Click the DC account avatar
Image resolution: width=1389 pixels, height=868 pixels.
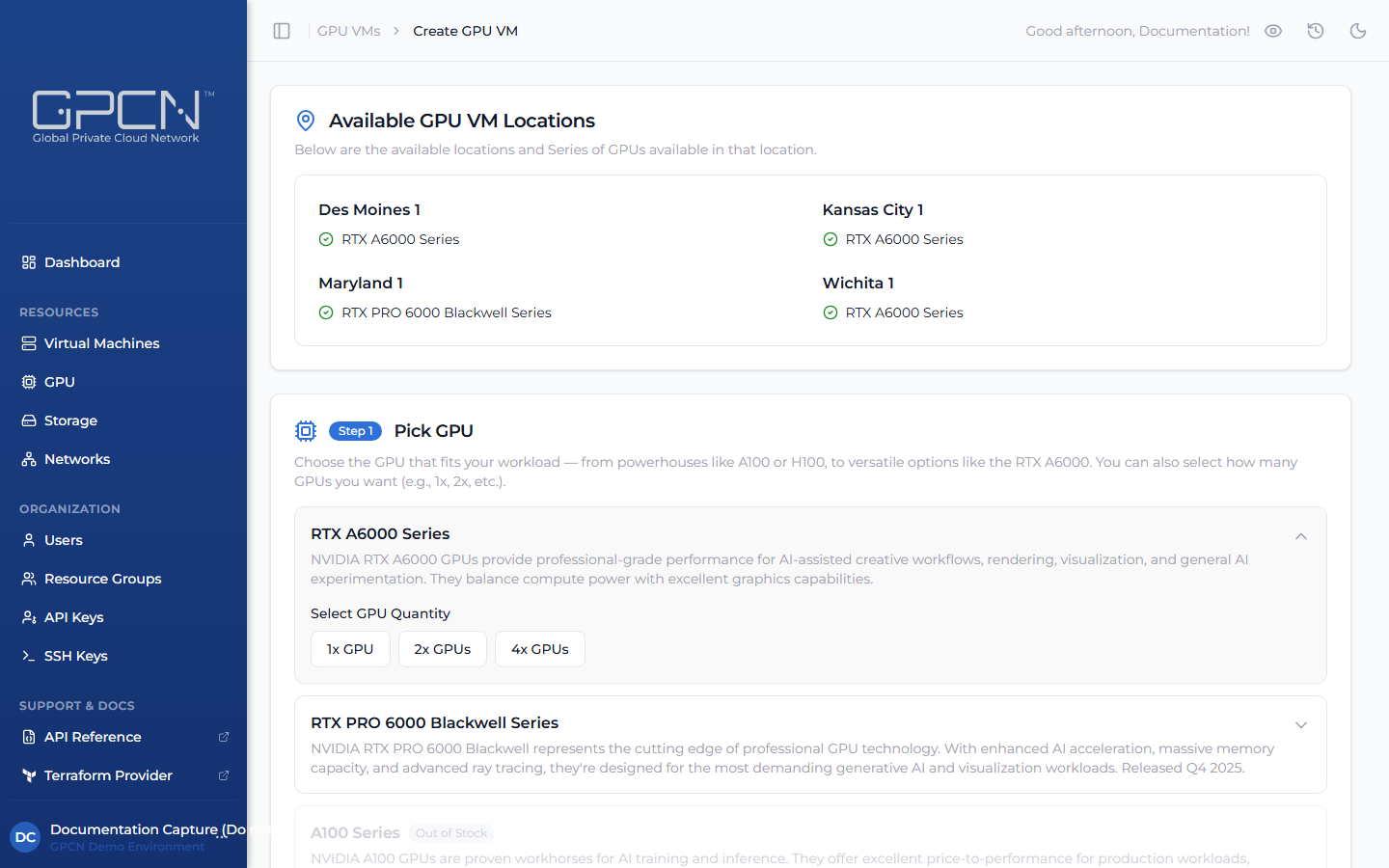26,837
